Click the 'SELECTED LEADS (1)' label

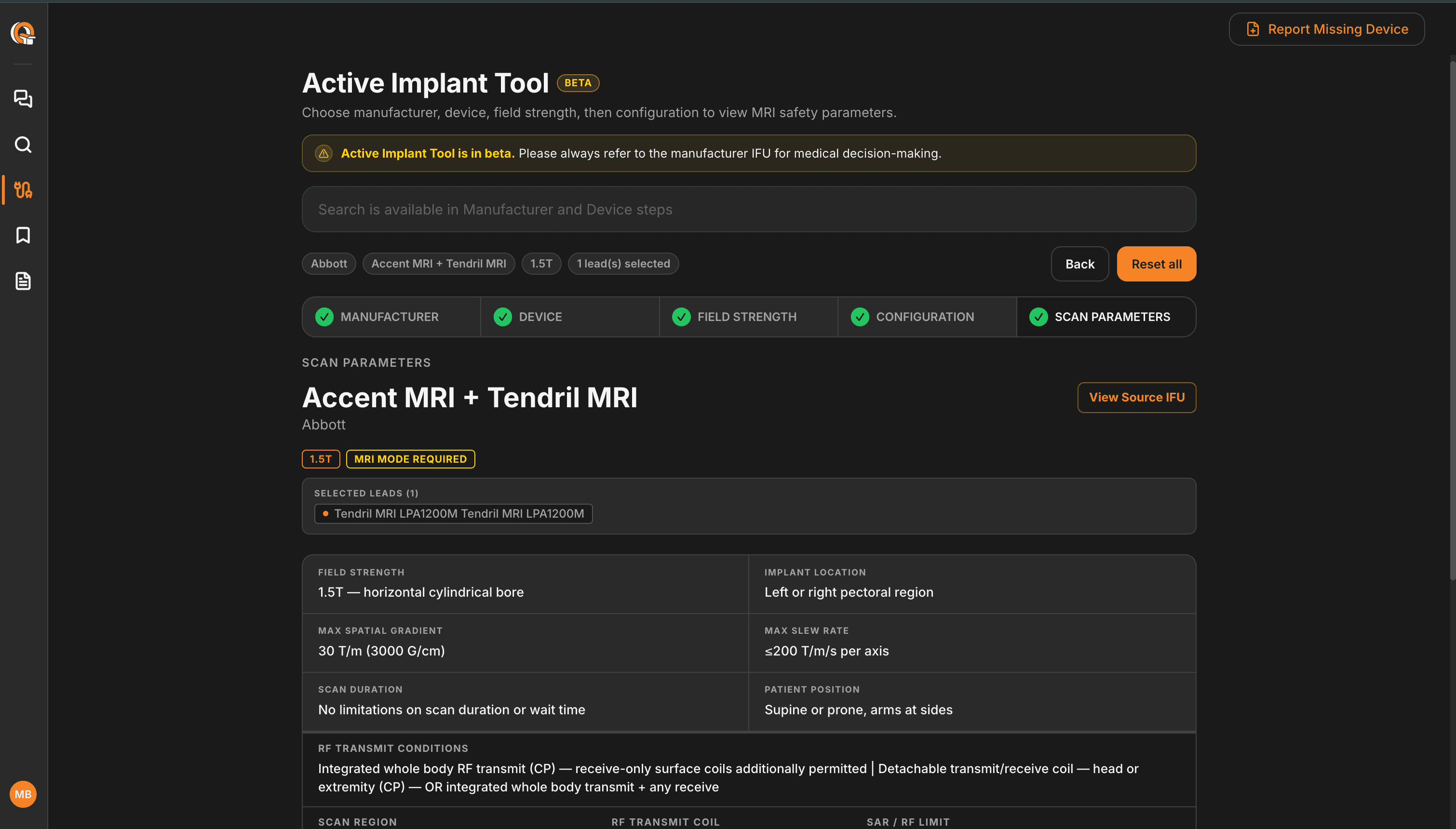[366, 493]
